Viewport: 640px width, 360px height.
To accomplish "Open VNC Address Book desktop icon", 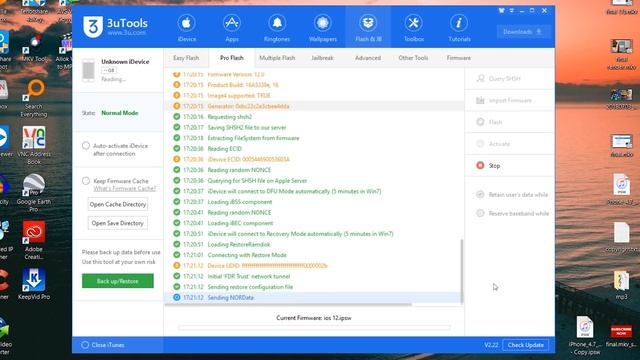I will [x=34, y=145].
